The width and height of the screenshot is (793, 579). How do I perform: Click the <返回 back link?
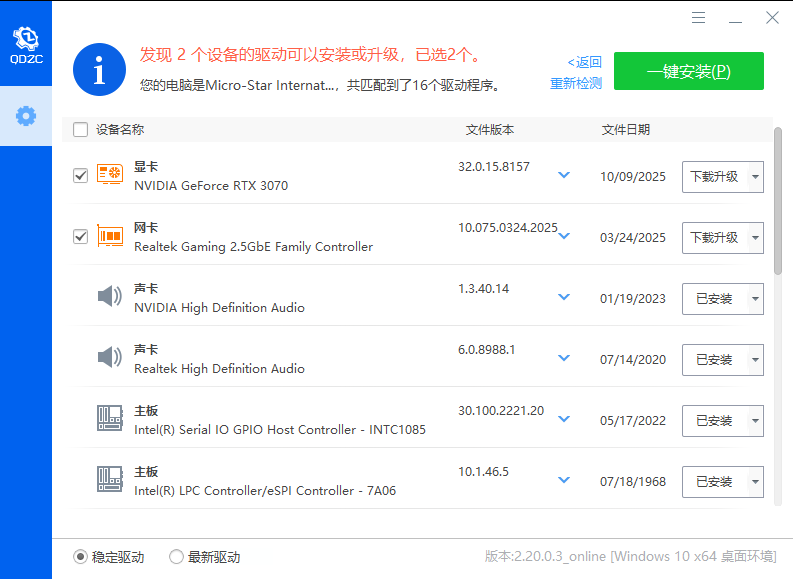(x=585, y=62)
